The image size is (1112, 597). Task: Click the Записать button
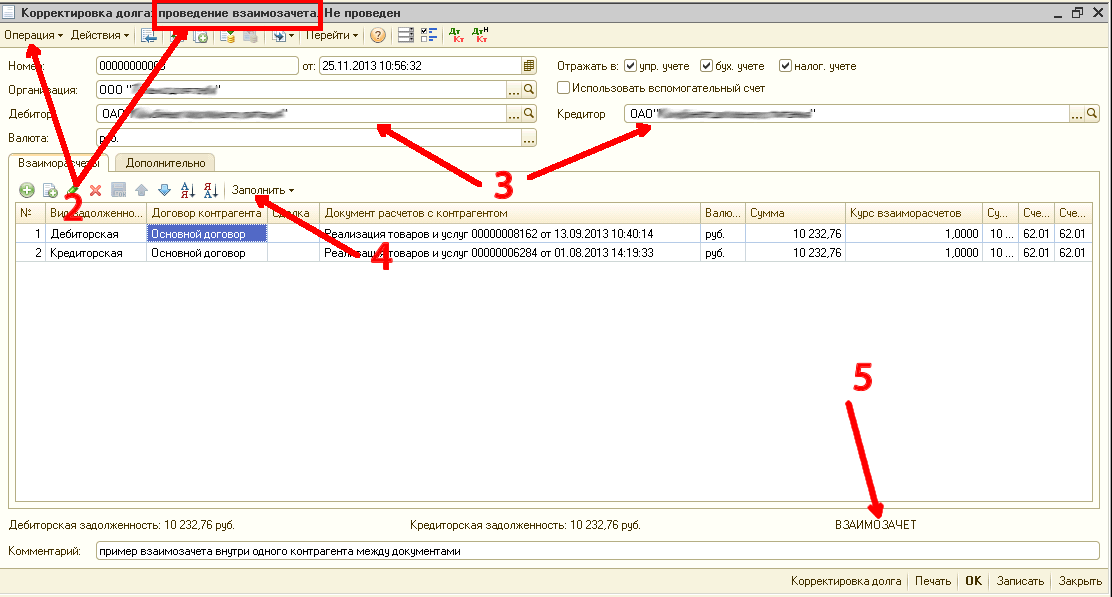[x=1020, y=581]
